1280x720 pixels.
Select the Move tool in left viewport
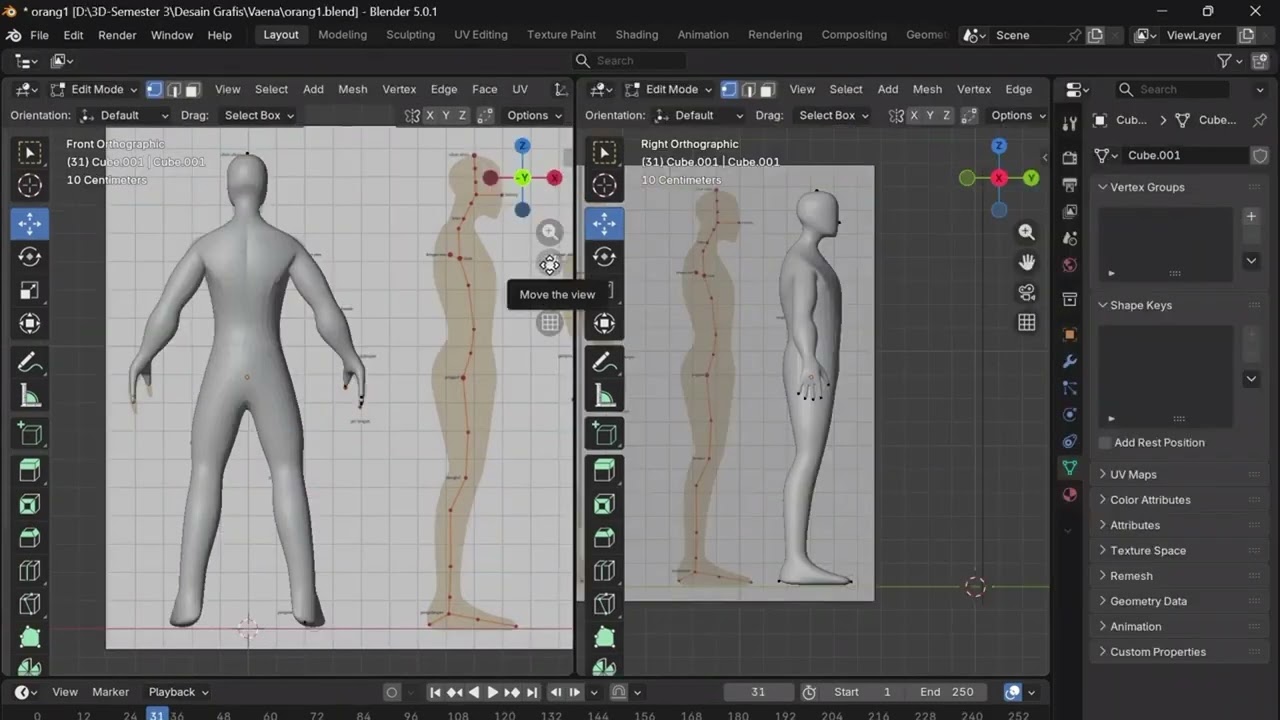[x=30, y=223]
